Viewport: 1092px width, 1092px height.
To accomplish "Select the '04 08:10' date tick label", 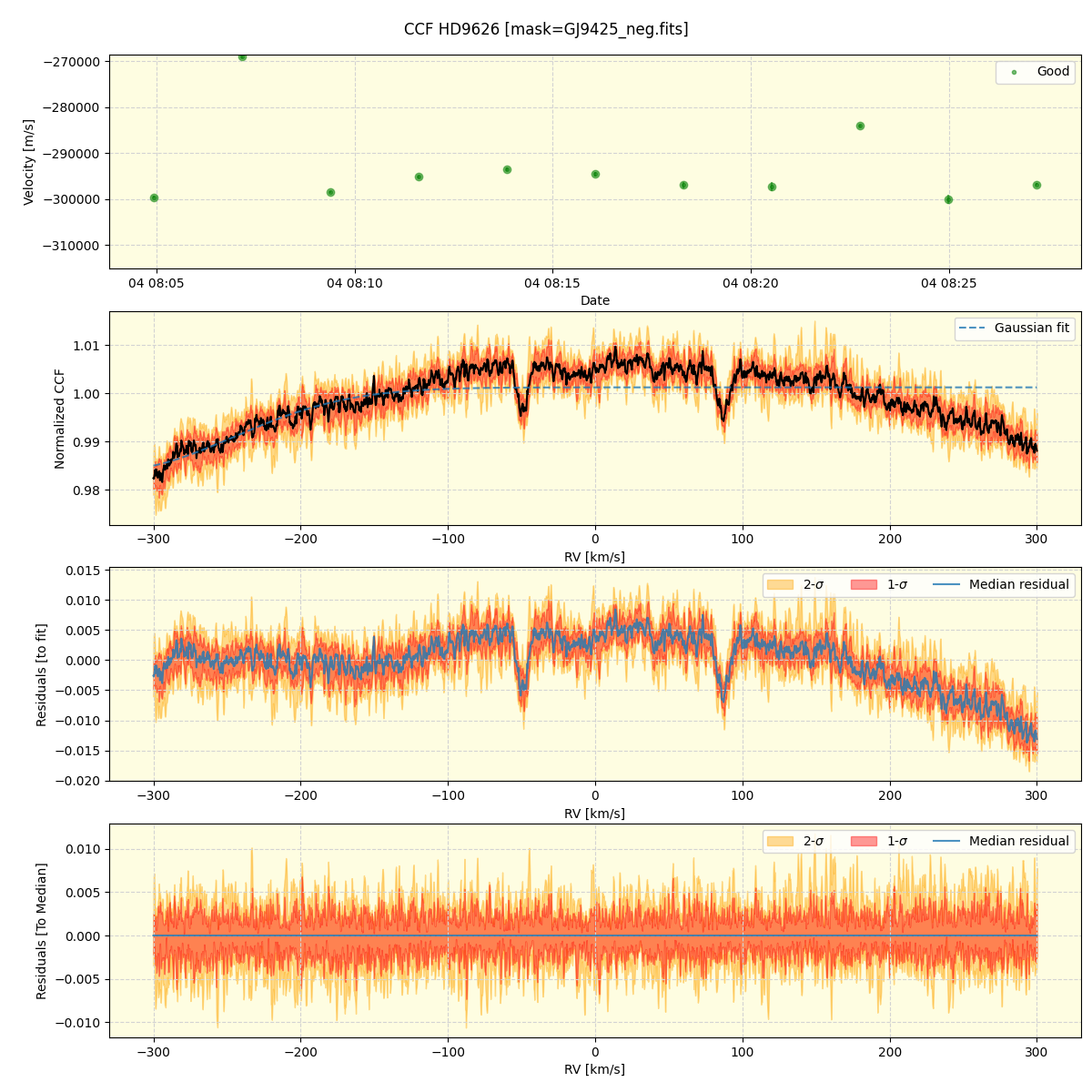I will (x=355, y=283).
